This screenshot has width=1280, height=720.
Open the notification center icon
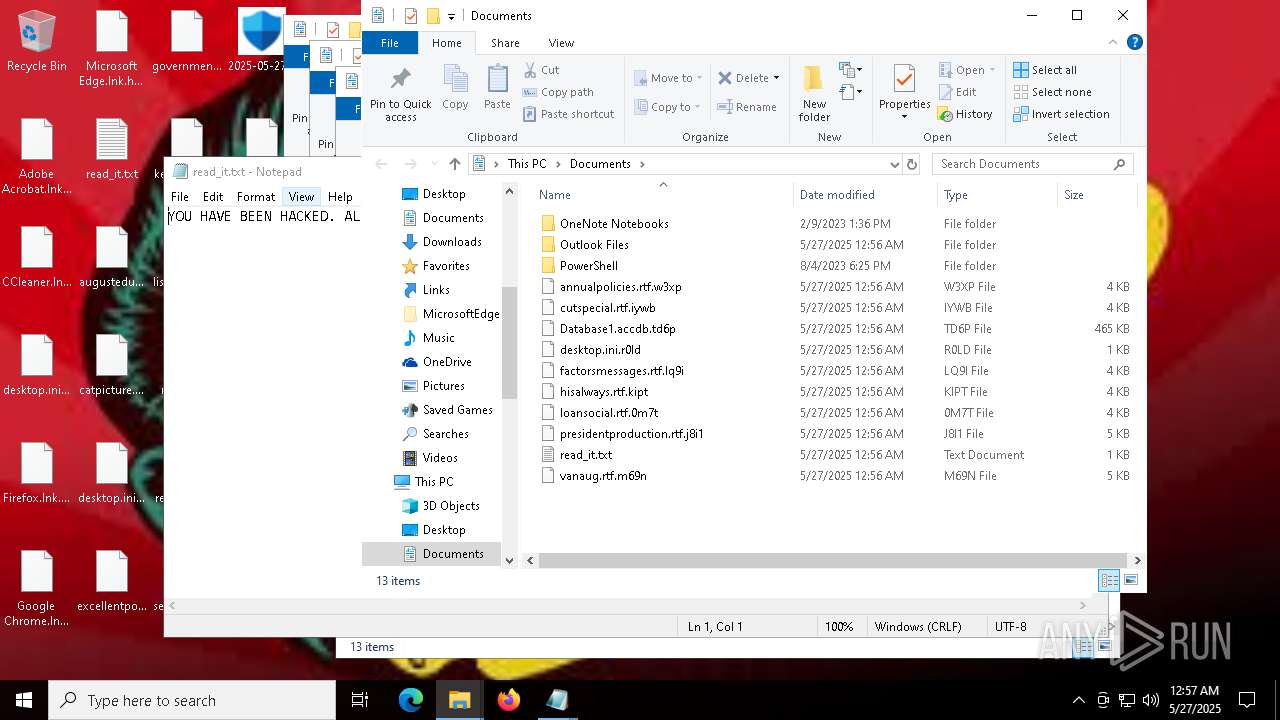[x=1247, y=700]
